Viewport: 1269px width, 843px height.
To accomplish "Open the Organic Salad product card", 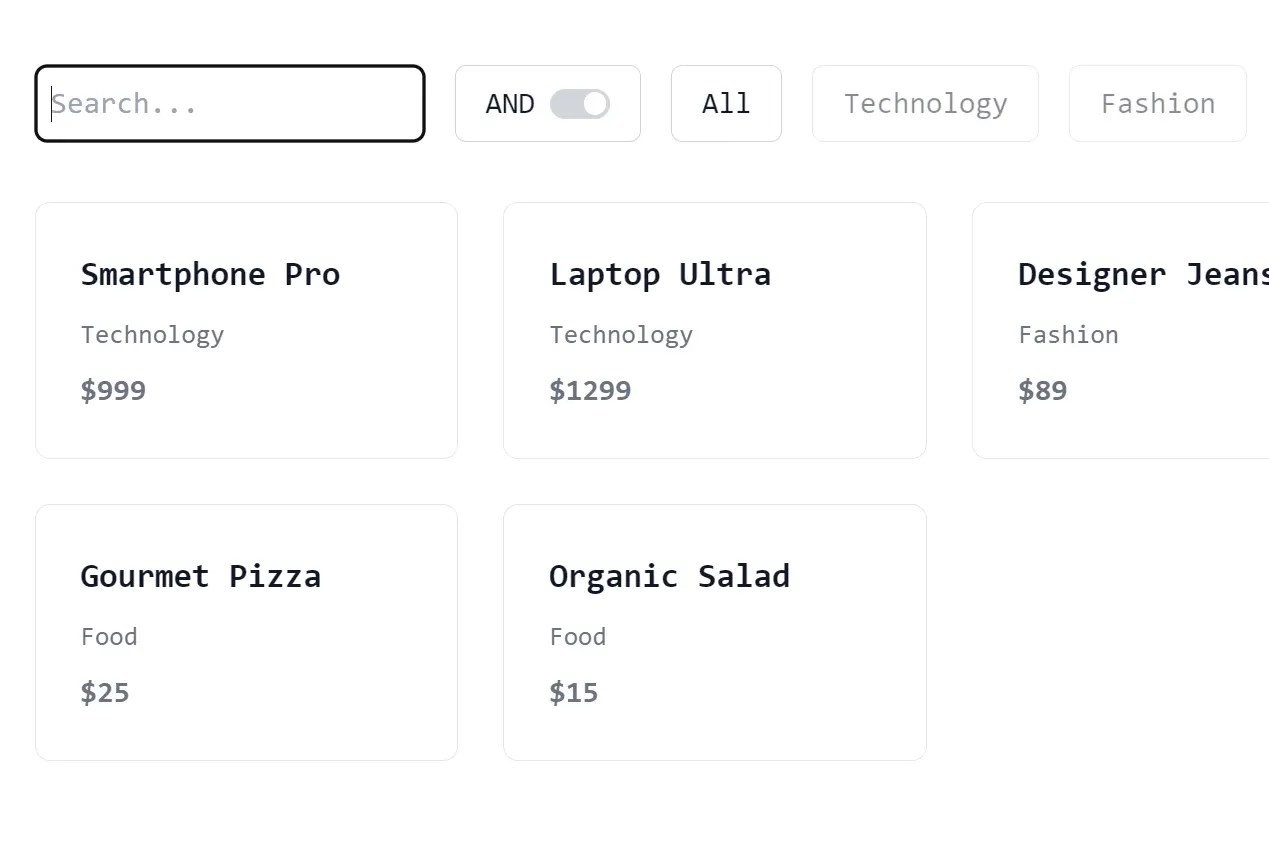I will tap(714, 631).
